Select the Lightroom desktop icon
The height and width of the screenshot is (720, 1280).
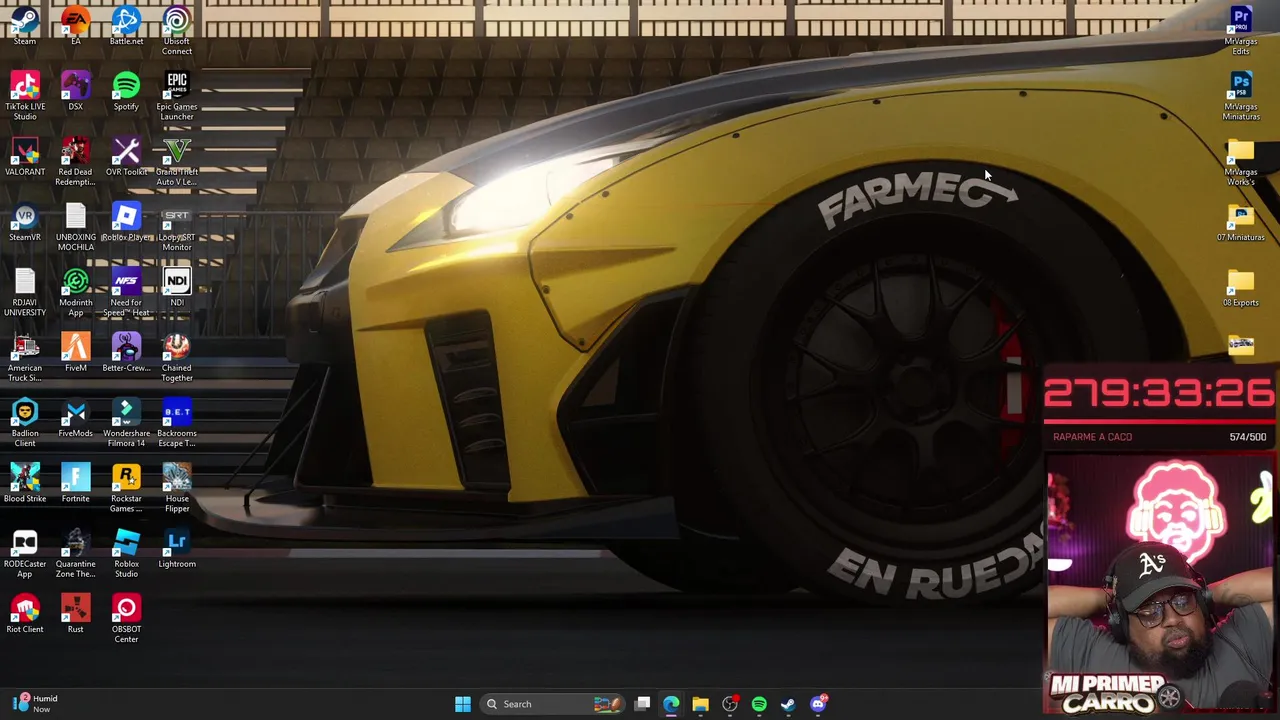177,548
